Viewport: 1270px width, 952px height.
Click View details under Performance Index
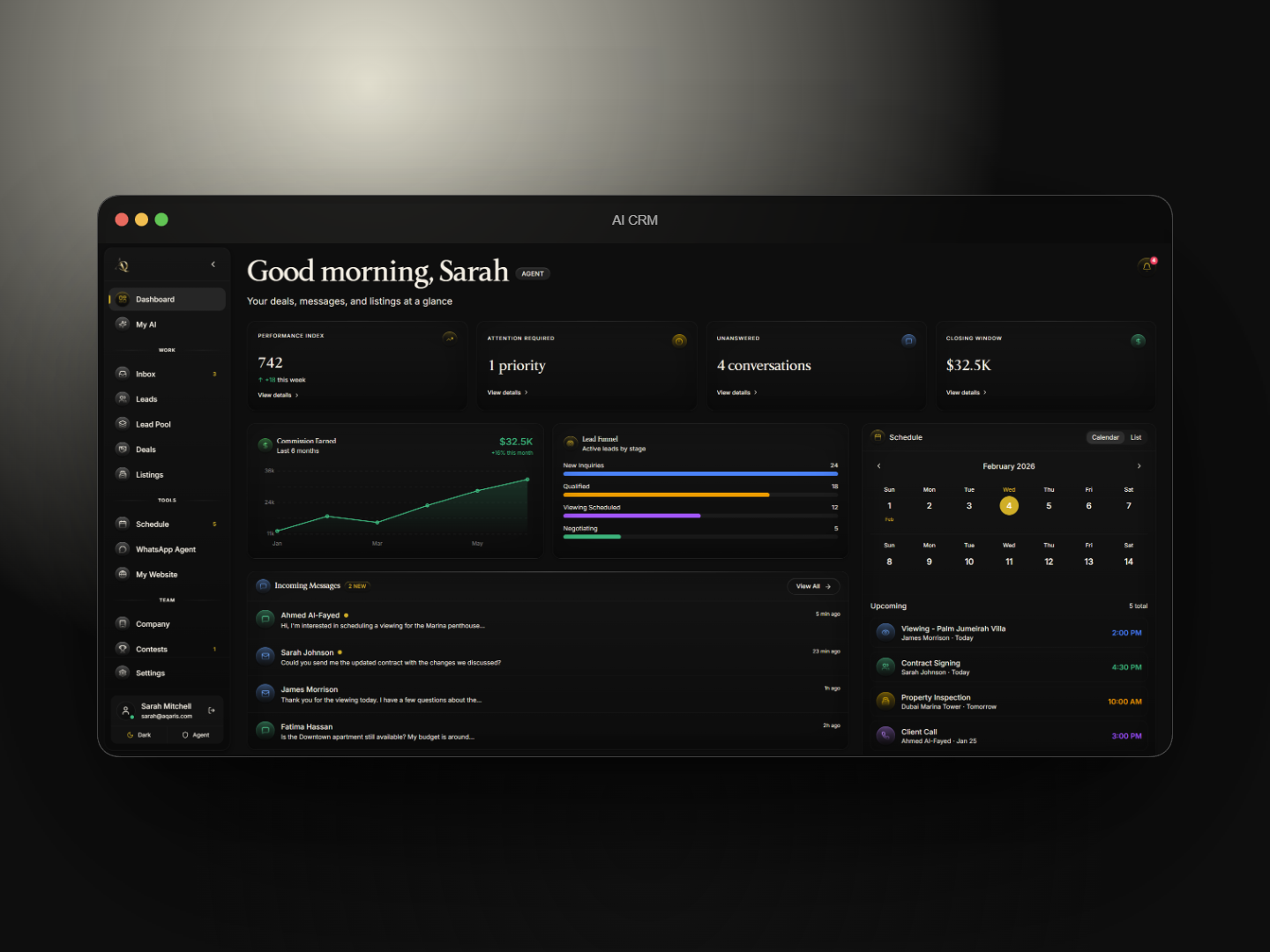[278, 395]
